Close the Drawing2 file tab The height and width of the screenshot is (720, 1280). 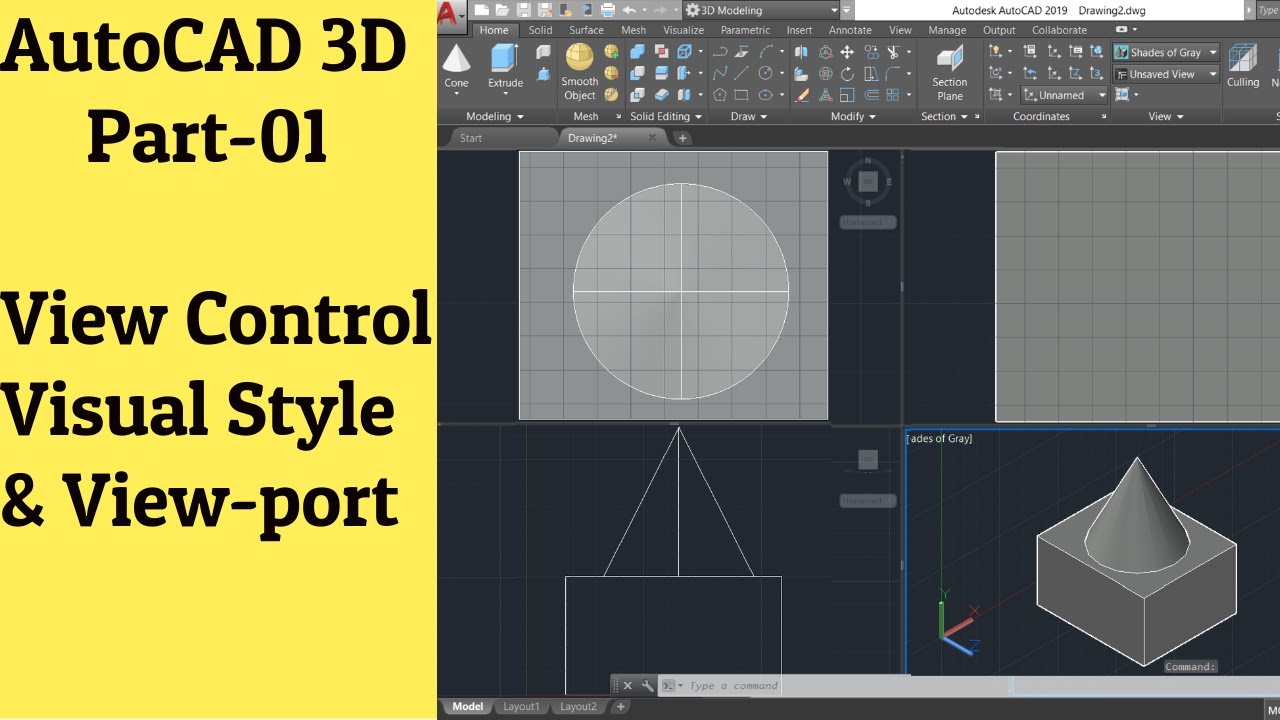click(651, 138)
